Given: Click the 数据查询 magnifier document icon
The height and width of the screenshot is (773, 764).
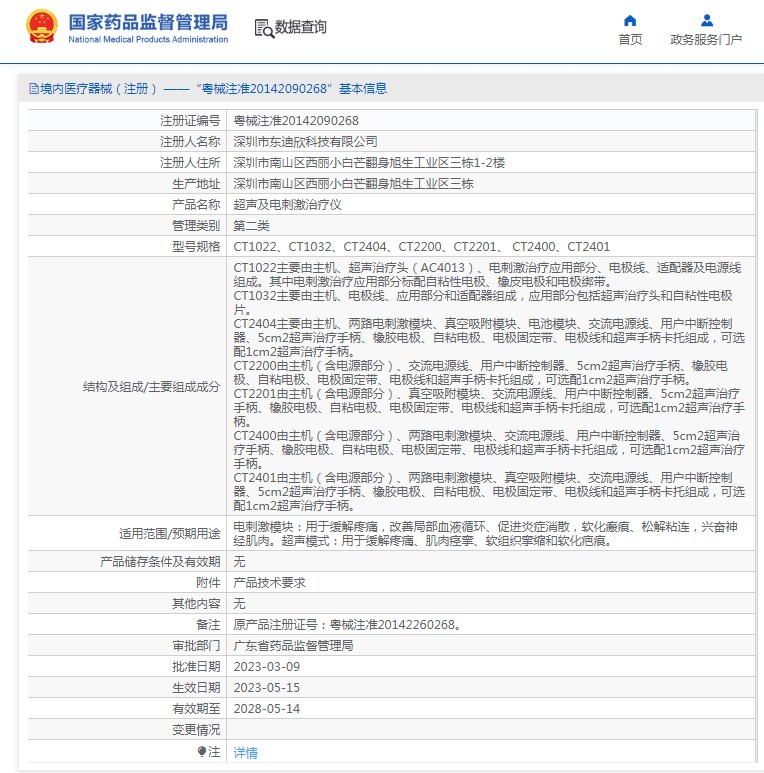Looking at the screenshot, I should point(264,28).
